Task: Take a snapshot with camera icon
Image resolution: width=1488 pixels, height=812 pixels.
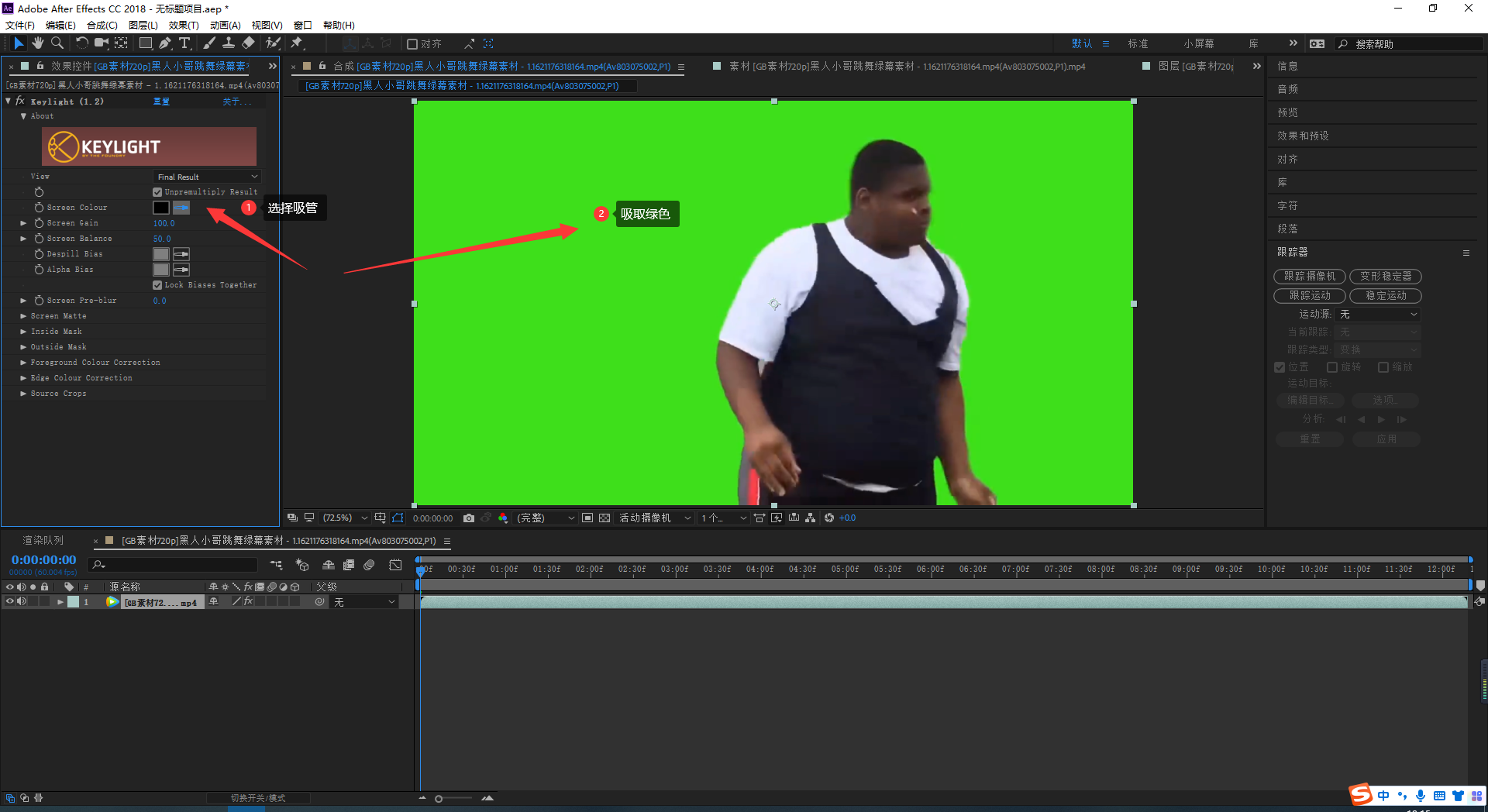Action: 469,518
